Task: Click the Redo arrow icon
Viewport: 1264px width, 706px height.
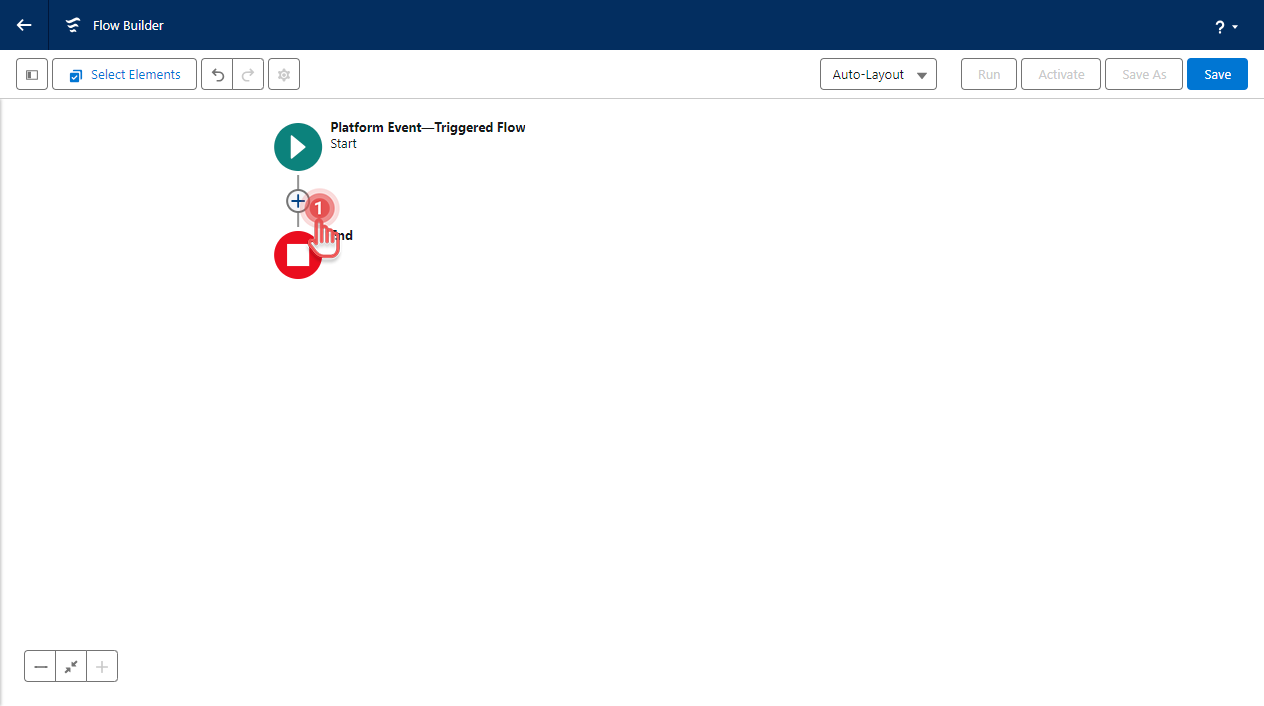Action: [x=247, y=74]
